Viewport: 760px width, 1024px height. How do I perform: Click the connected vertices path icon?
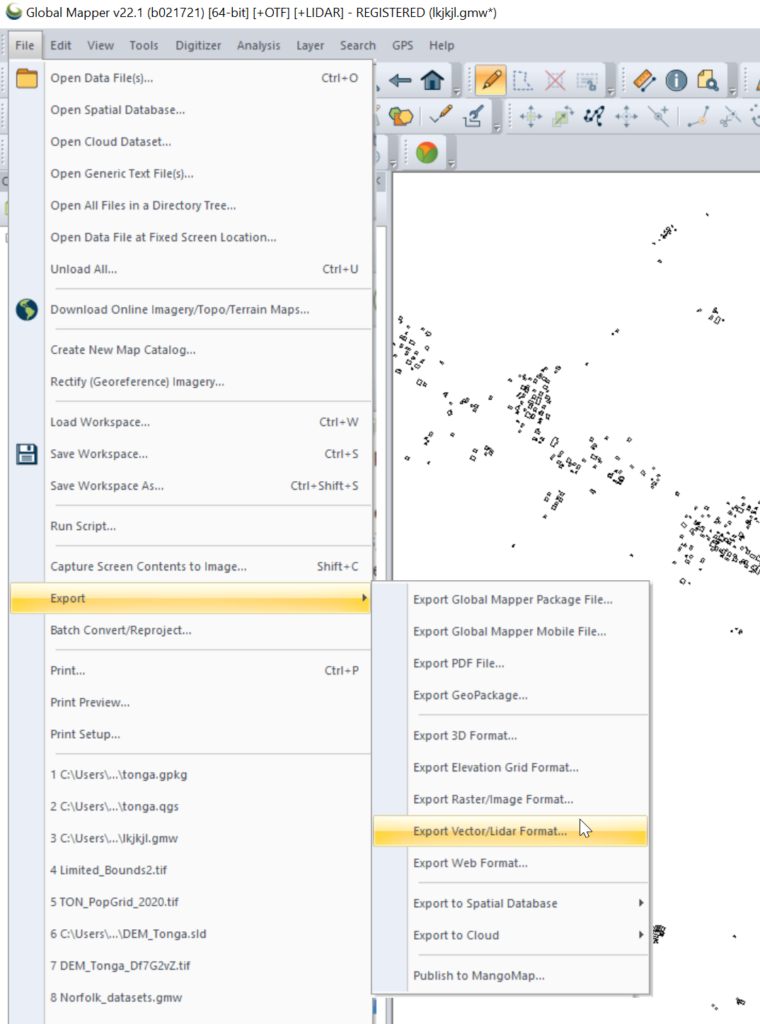click(x=594, y=116)
